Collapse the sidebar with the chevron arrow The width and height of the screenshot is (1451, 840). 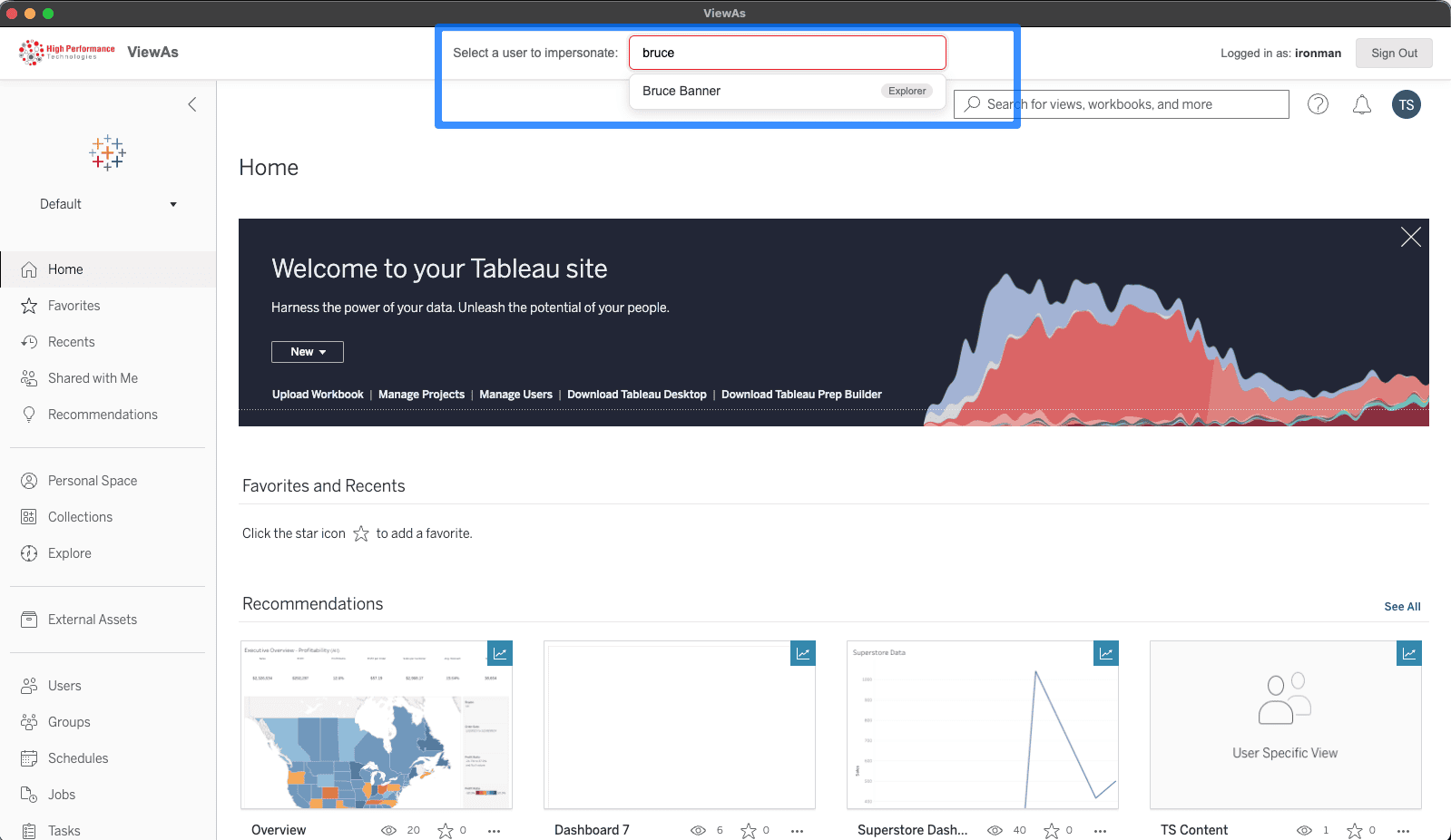(192, 104)
